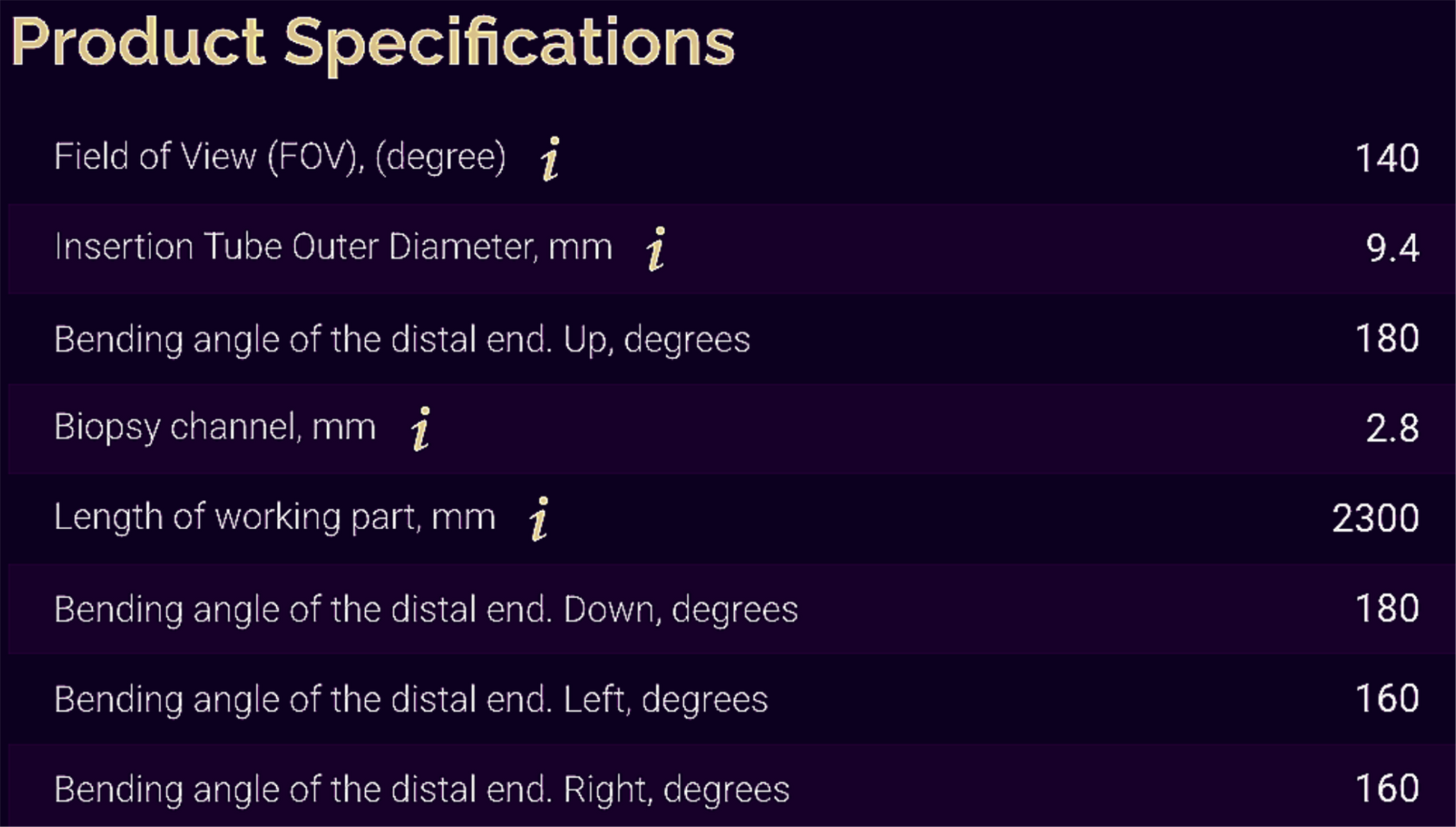1456x827 pixels.
Task: Click info icon beside Length of working part
Action: tap(539, 518)
